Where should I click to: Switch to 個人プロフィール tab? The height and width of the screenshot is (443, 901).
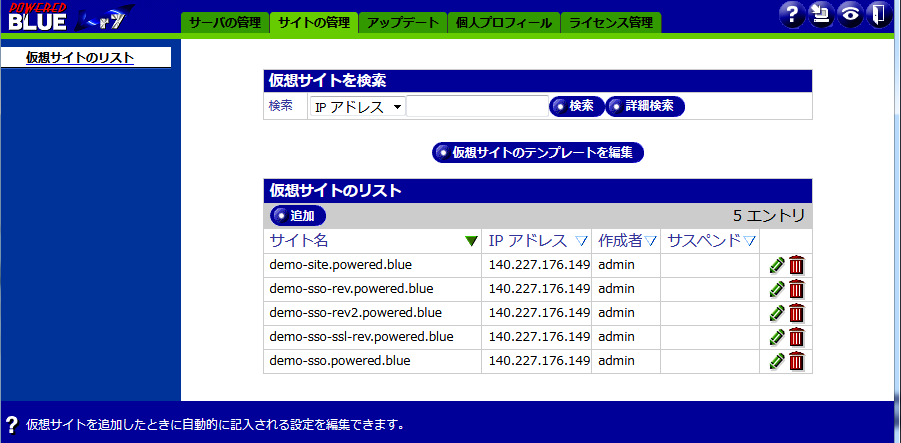(x=504, y=23)
